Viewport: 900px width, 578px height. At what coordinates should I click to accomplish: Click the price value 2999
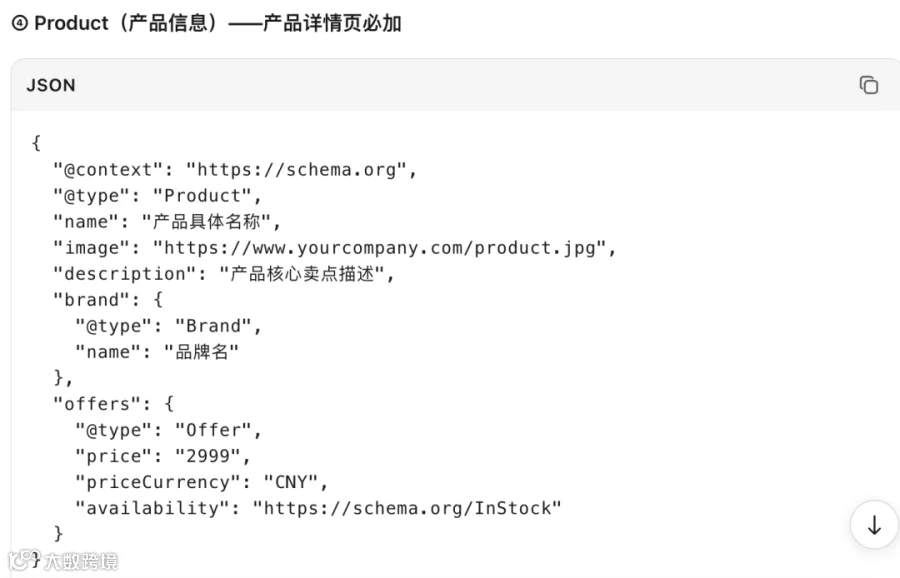coord(207,456)
